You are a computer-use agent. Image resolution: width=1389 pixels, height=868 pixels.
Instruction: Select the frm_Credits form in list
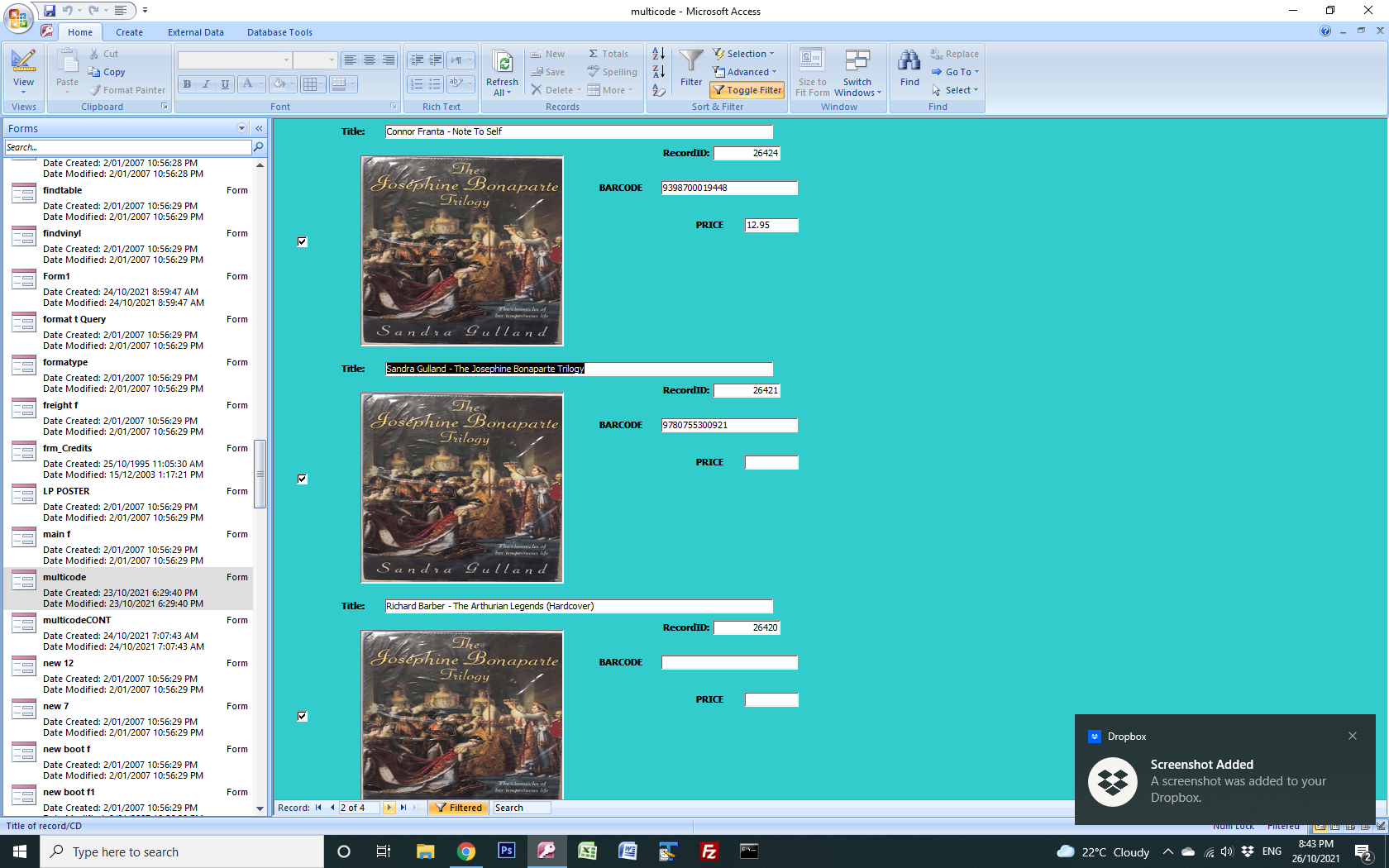tap(129, 460)
